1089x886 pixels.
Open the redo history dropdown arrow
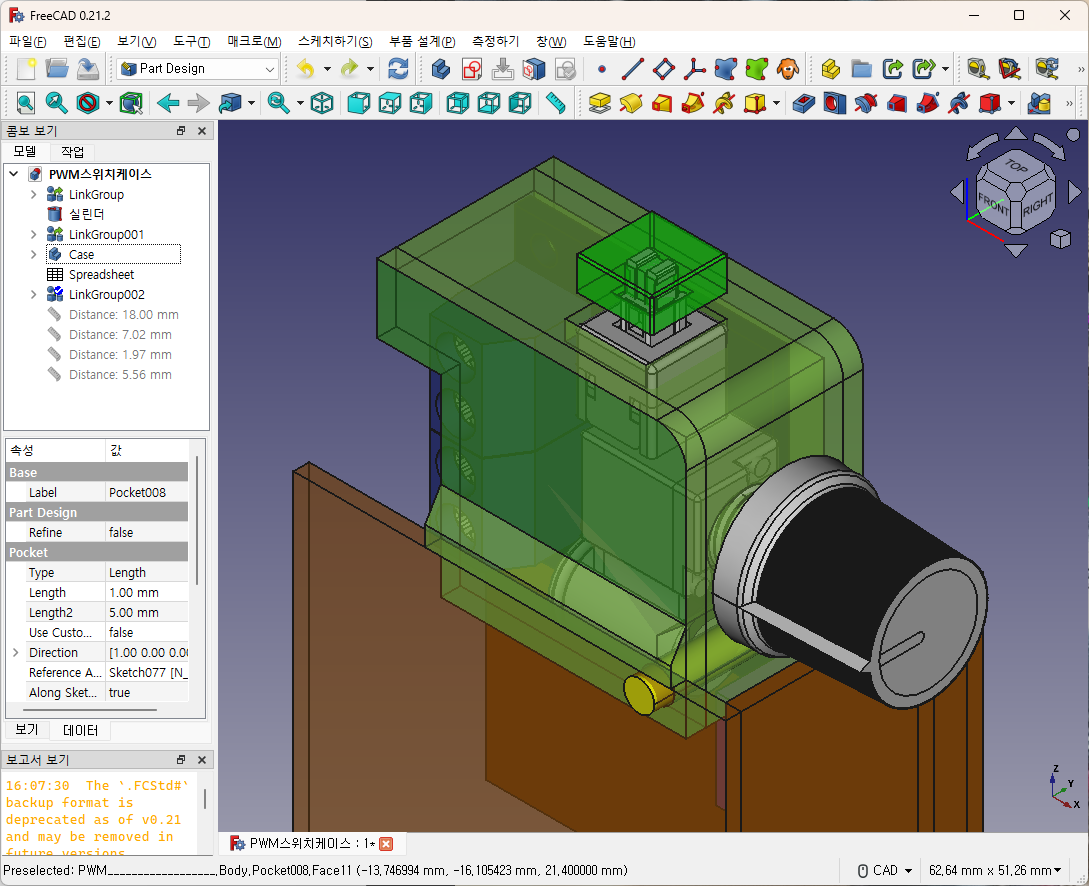tap(370, 69)
